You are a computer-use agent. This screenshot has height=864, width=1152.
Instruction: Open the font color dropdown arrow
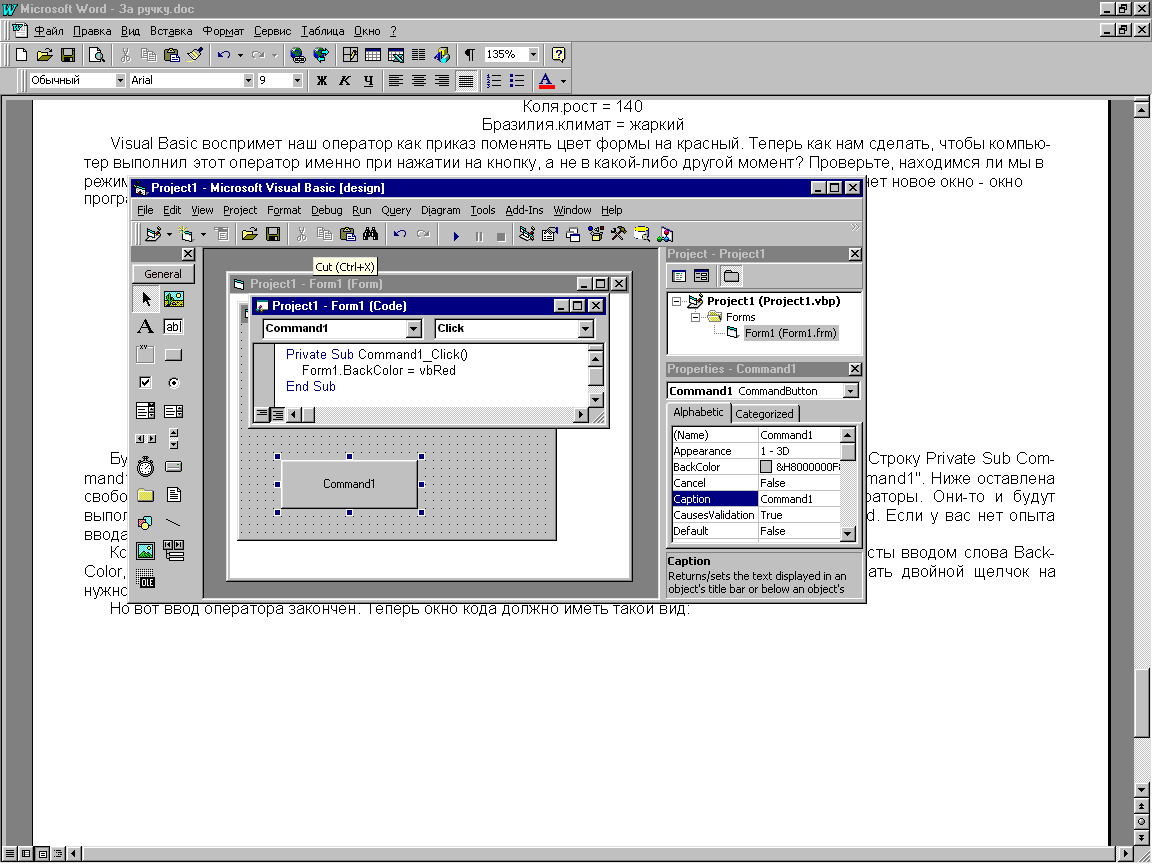[563, 82]
